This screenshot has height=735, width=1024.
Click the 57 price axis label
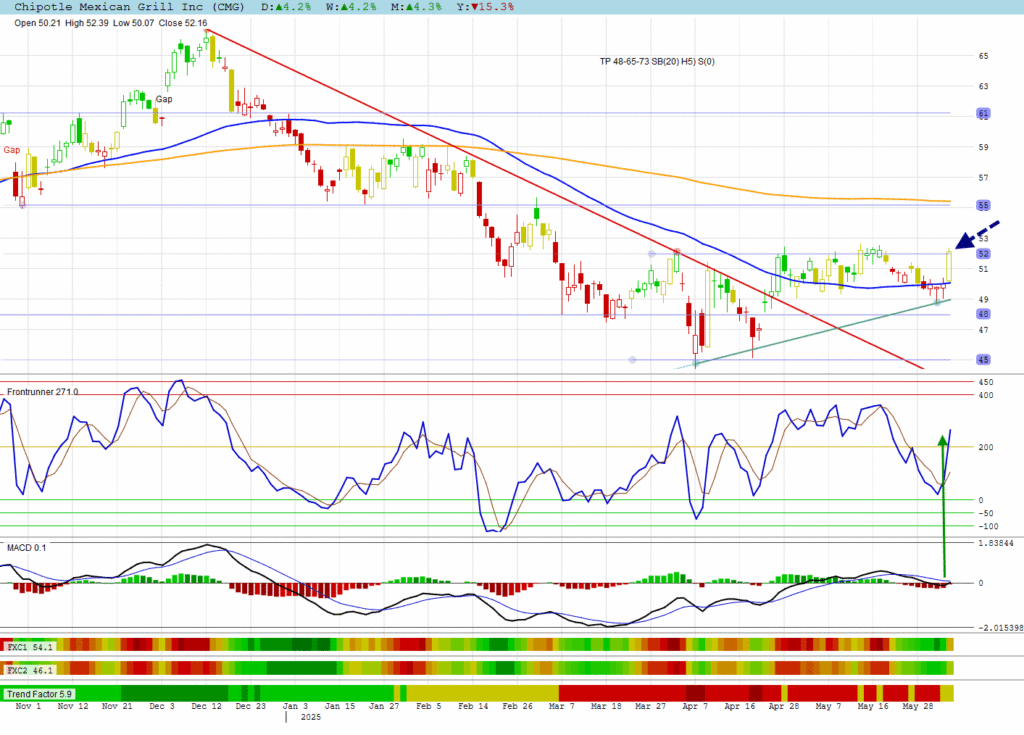tap(984, 178)
